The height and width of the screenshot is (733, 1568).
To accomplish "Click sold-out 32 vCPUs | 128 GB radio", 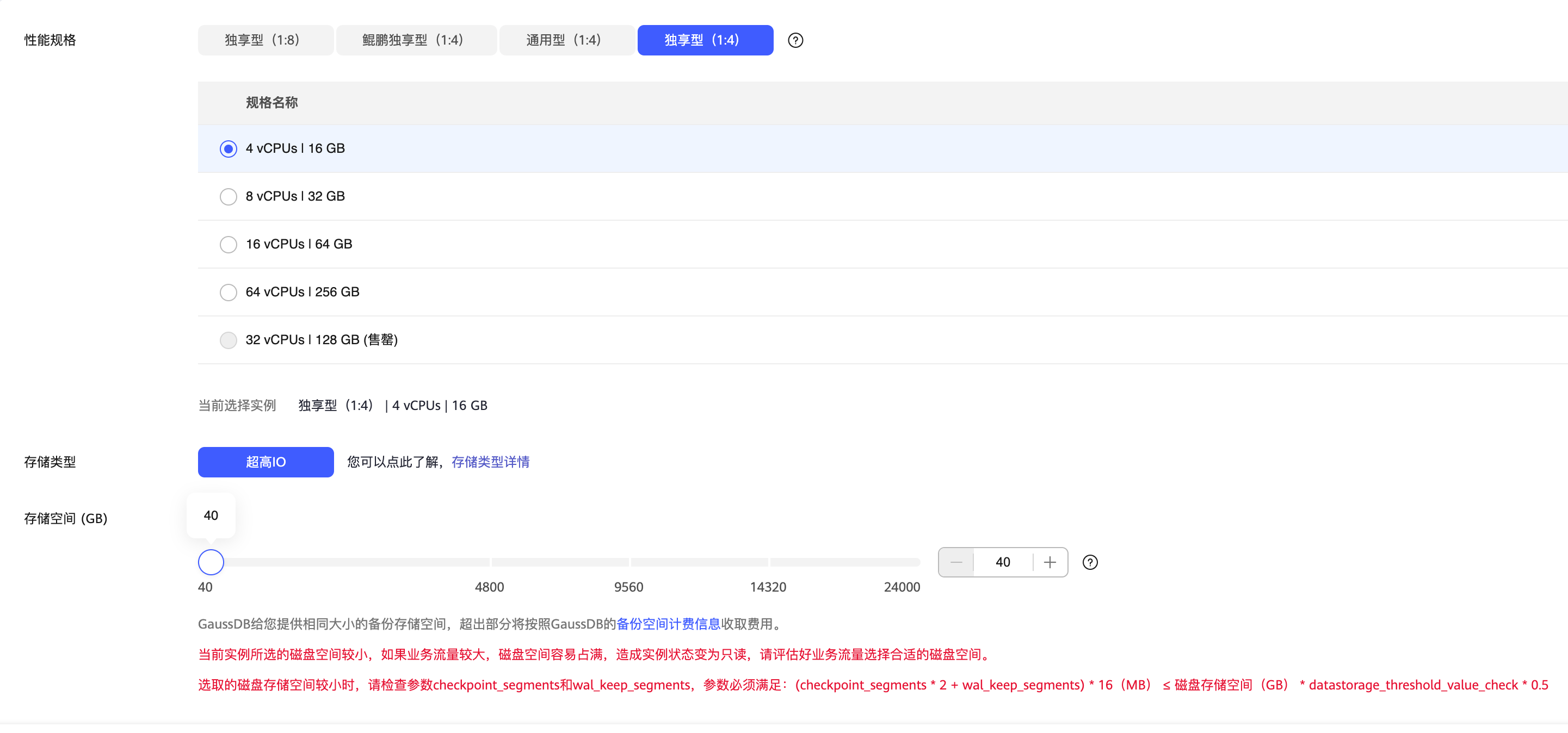I will (229, 339).
